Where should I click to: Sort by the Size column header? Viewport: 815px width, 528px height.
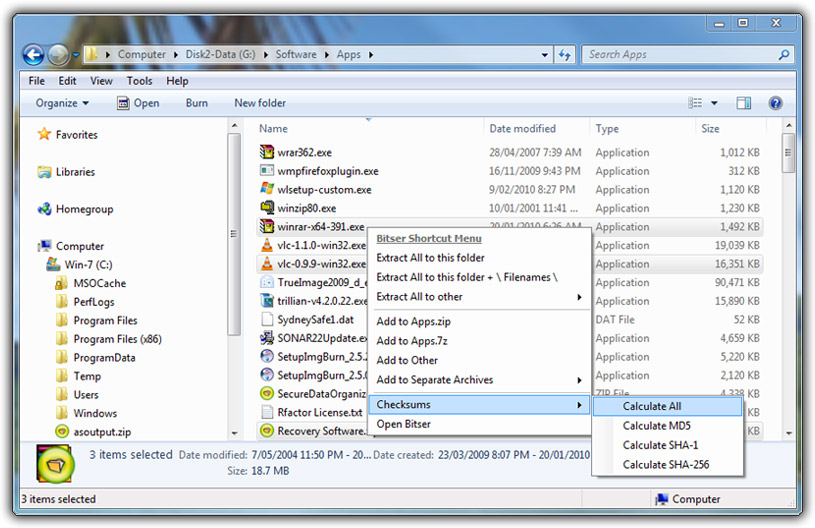click(710, 128)
